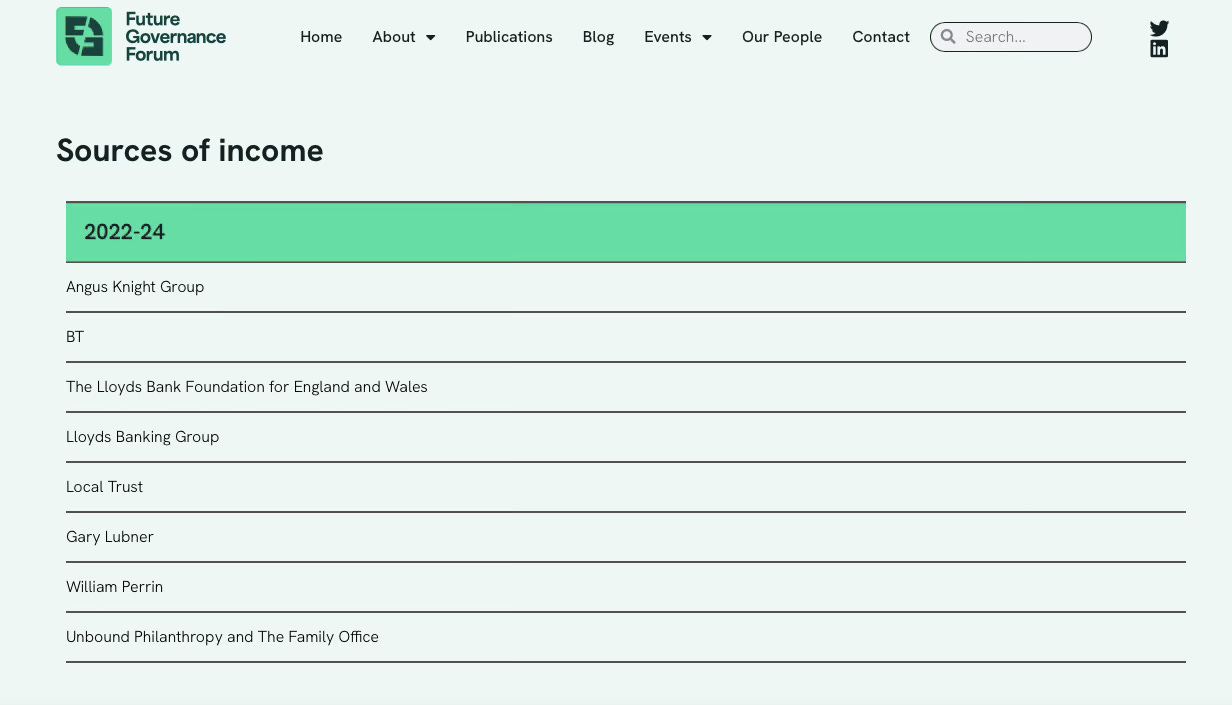Select the Angus Knight Group row

coord(626,287)
